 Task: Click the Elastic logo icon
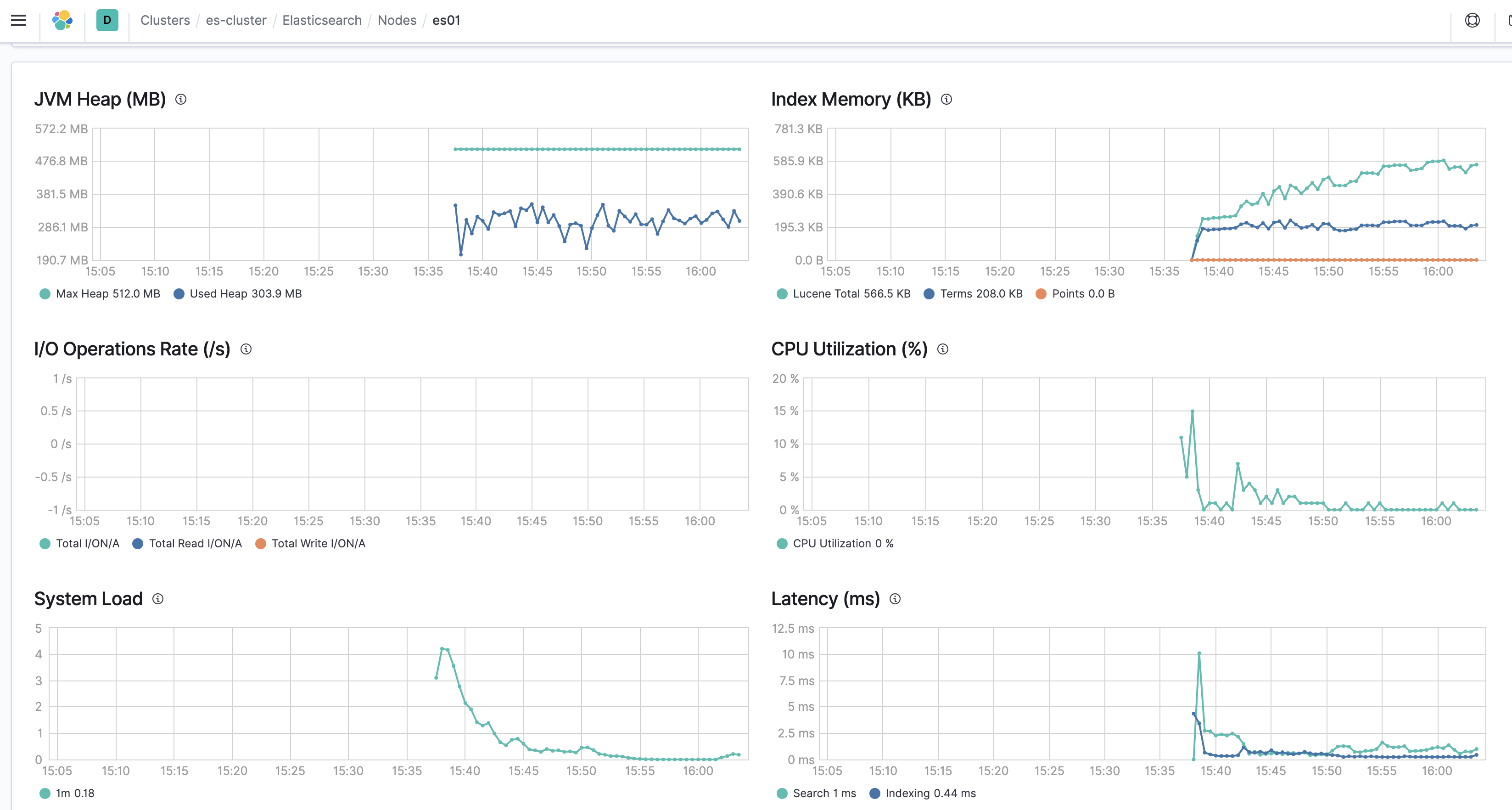point(62,21)
